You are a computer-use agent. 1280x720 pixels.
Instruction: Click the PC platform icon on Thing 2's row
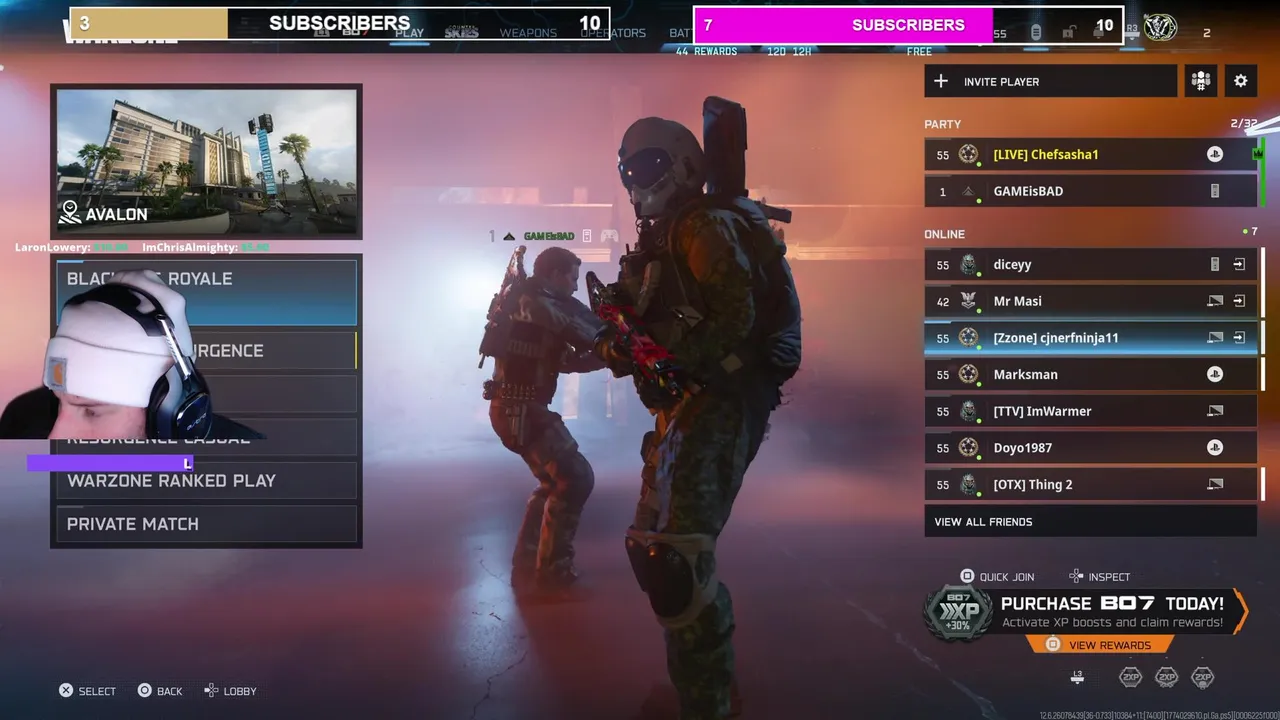(1215, 484)
